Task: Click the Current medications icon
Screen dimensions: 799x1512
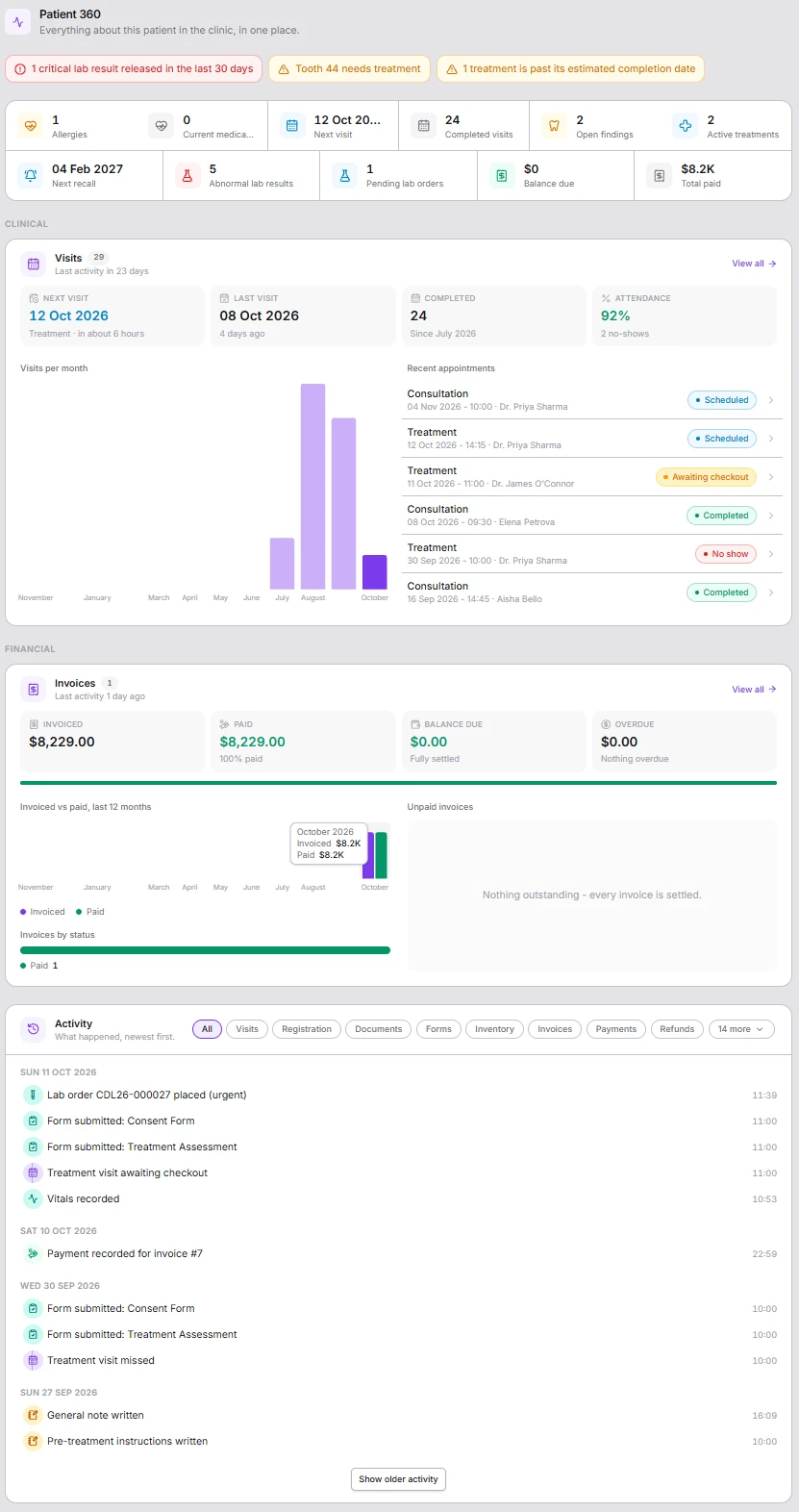Action: pyautogui.click(x=162, y=126)
